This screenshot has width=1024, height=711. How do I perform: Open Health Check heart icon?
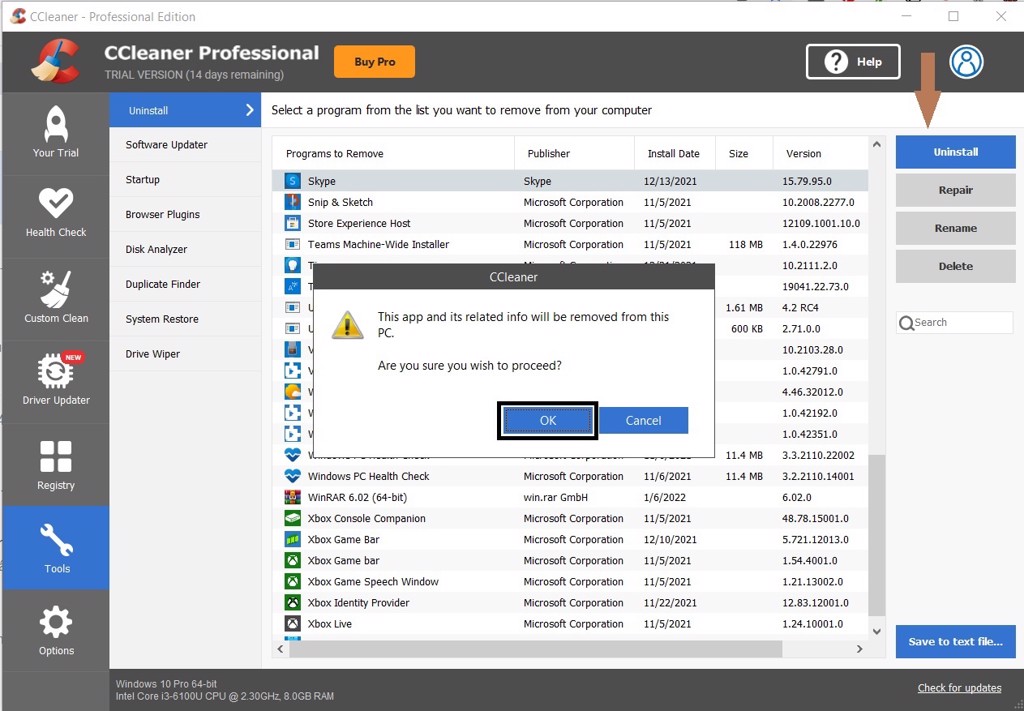(x=56, y=203)
